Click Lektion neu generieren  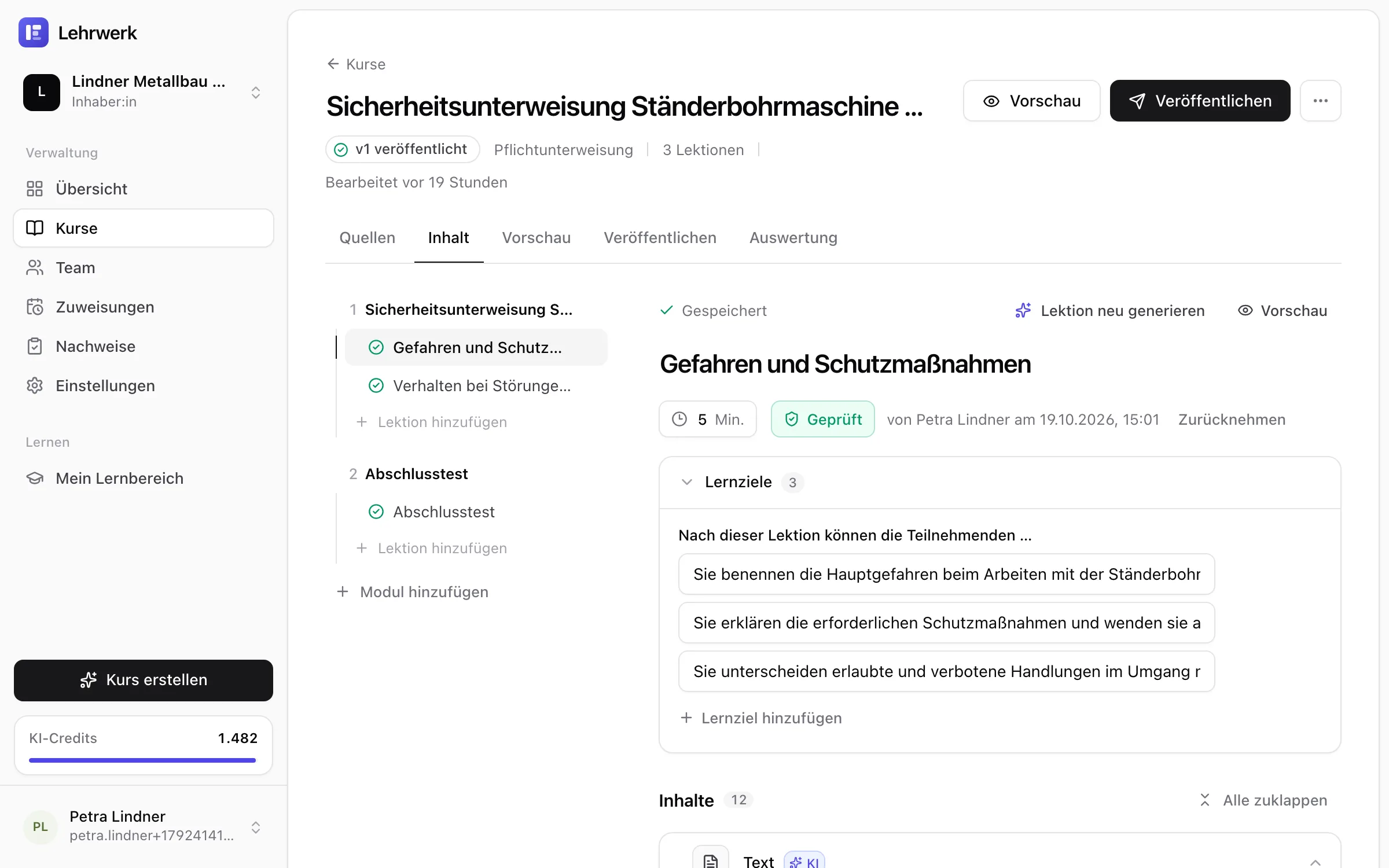[1110, 311]
